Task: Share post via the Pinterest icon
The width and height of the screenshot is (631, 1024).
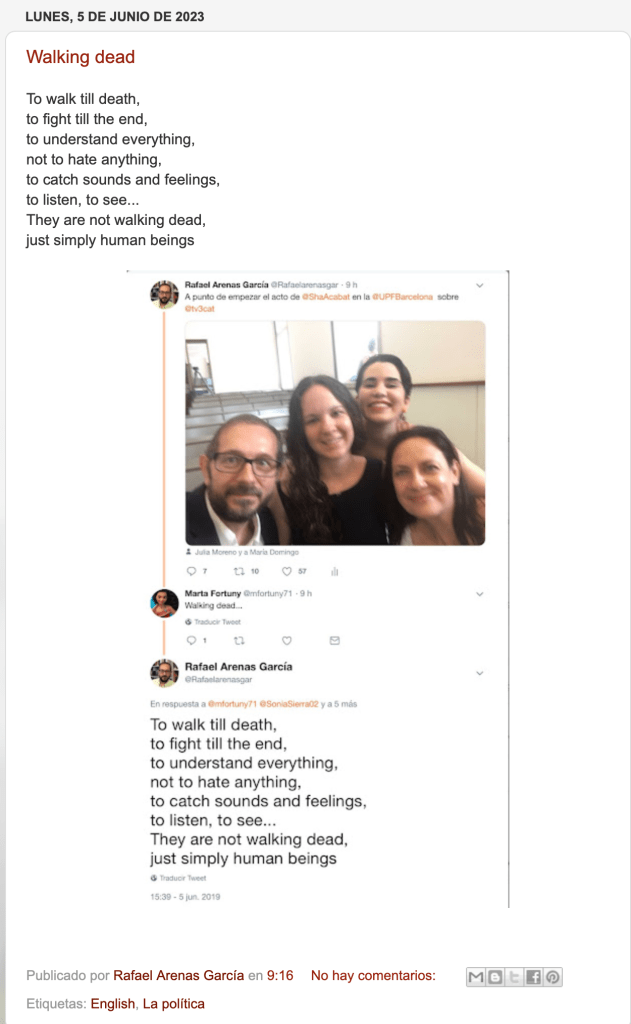Action: (553, 976)
